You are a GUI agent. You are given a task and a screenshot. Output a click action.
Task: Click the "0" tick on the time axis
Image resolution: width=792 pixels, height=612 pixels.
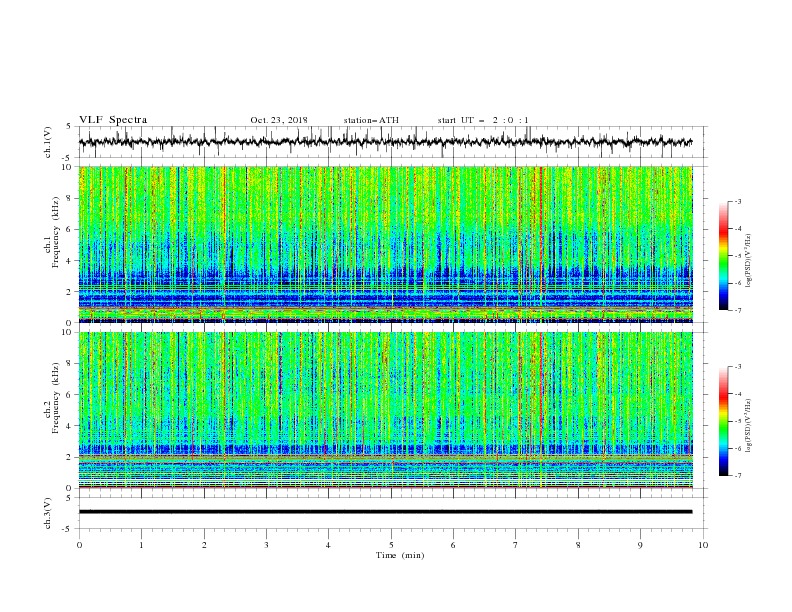click(x=79, y=545)
